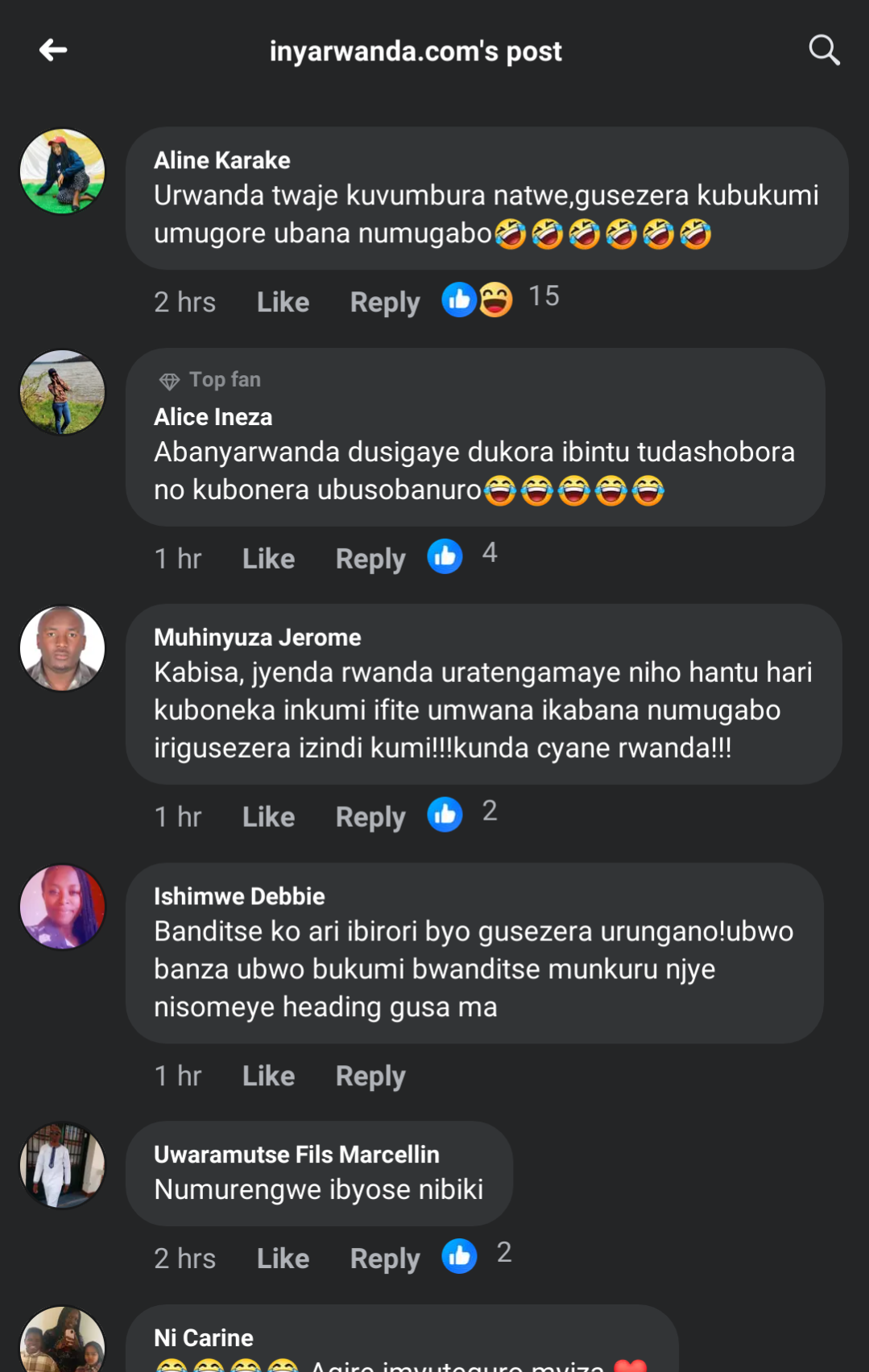Reply to Ishimwe Debbie's comment
Viewport: 869px width, 1372px height.
click(x=370, y=1077)
